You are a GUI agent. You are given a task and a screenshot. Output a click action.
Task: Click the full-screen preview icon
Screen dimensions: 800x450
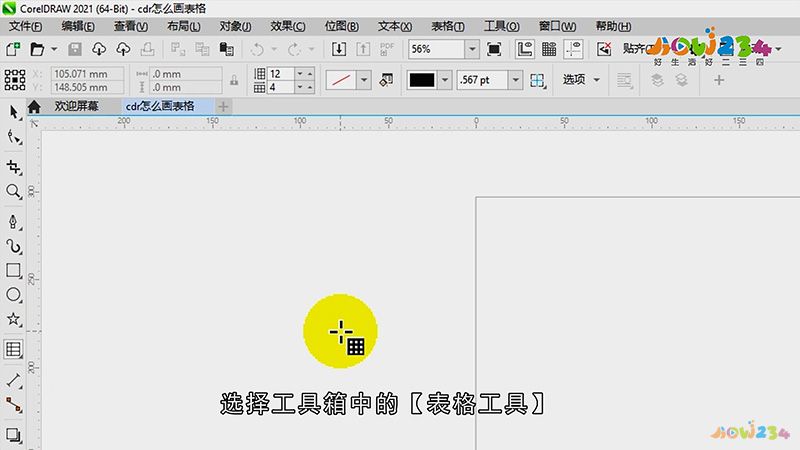click(494, 49)
